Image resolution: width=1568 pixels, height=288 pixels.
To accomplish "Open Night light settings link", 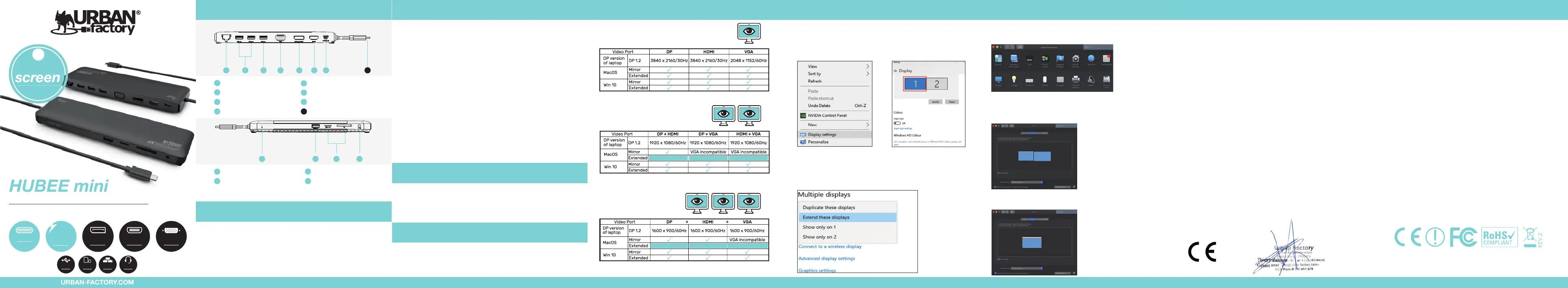I will [903, 128].
